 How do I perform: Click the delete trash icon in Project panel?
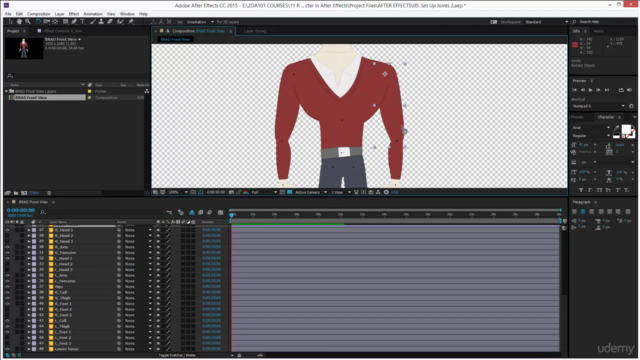tap(49, 193)
